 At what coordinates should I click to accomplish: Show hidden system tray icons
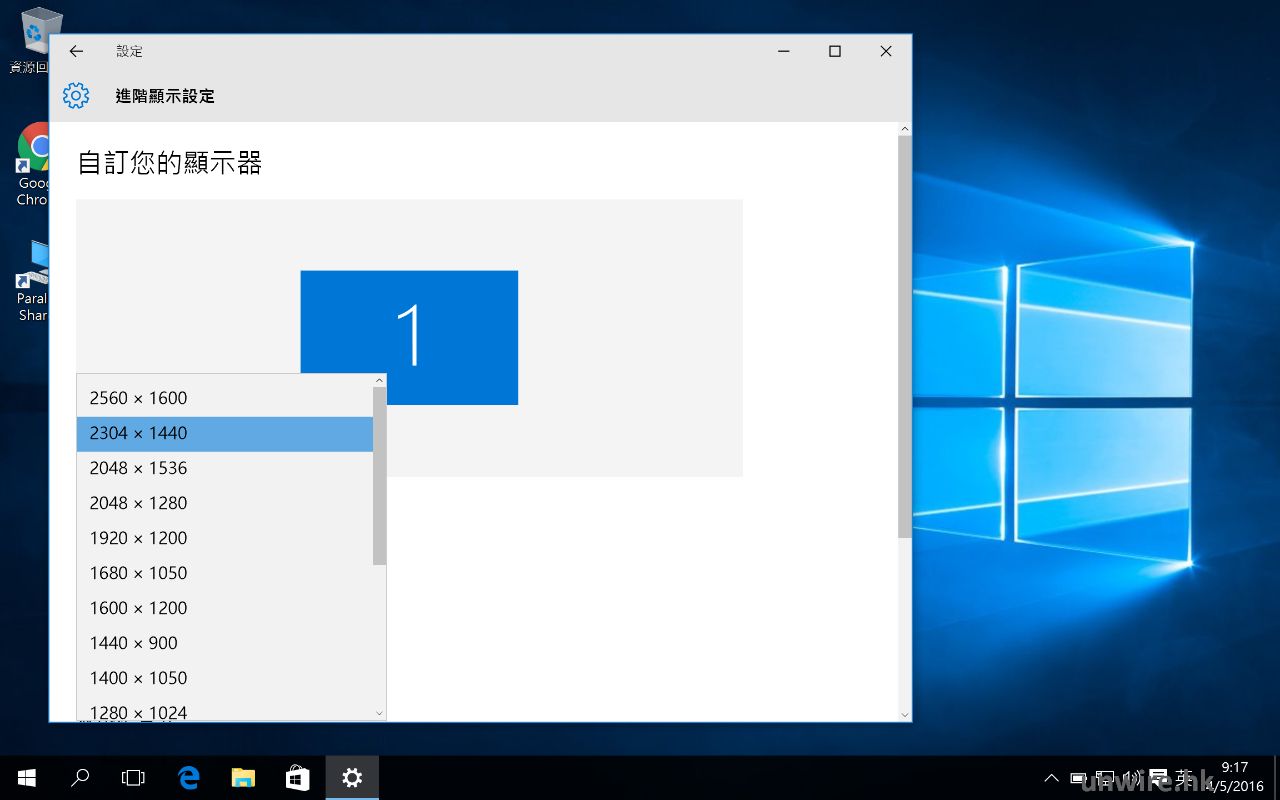1050,777
